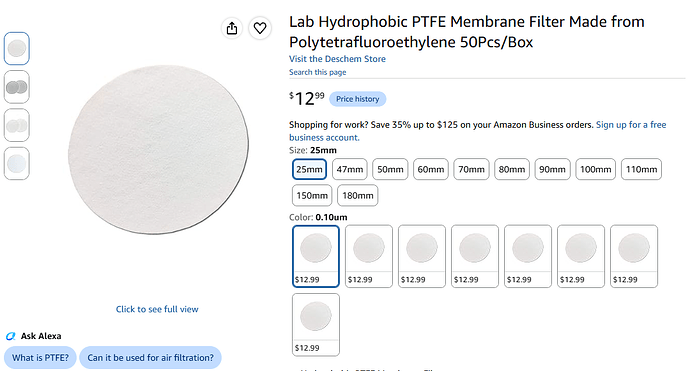Image resolution: width=690 pixels, height=371 pixels.
Task: Pick the second color swatch in the pore-size row
Action: coord(369,256)
